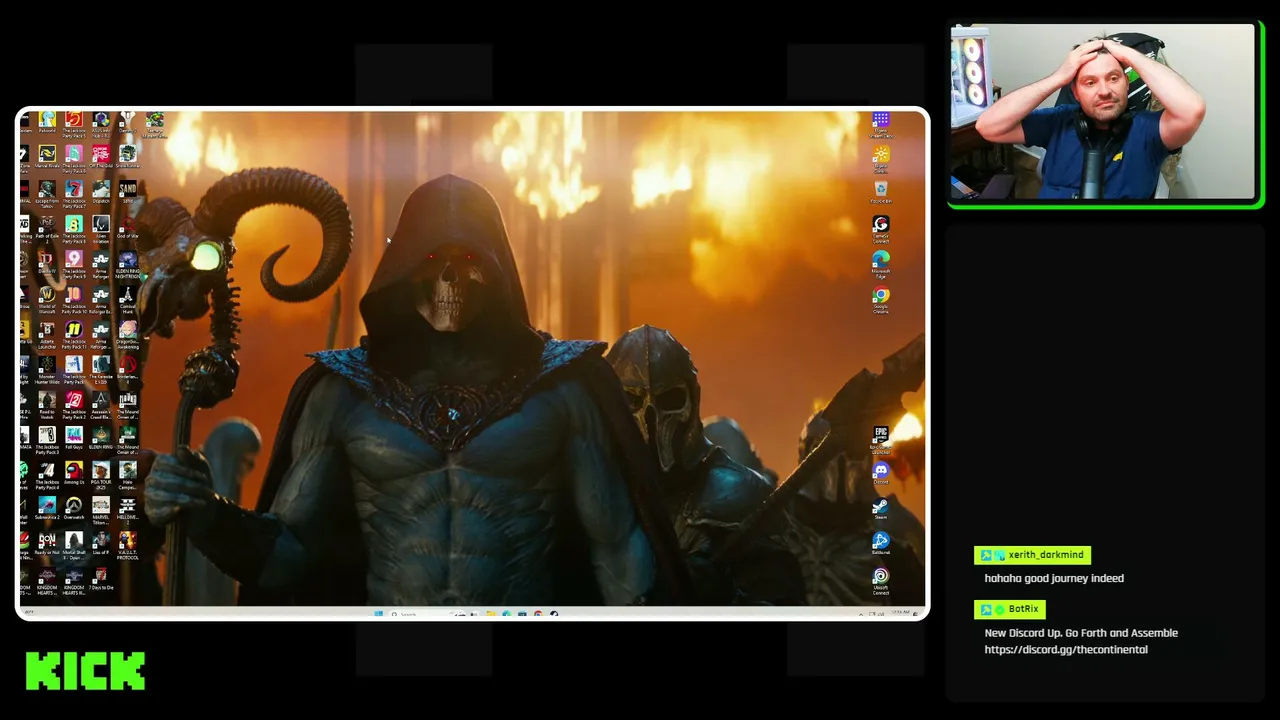1280x720 pixels.
Task: Open the Diablo IV shortcut
Action: point(47,263)
